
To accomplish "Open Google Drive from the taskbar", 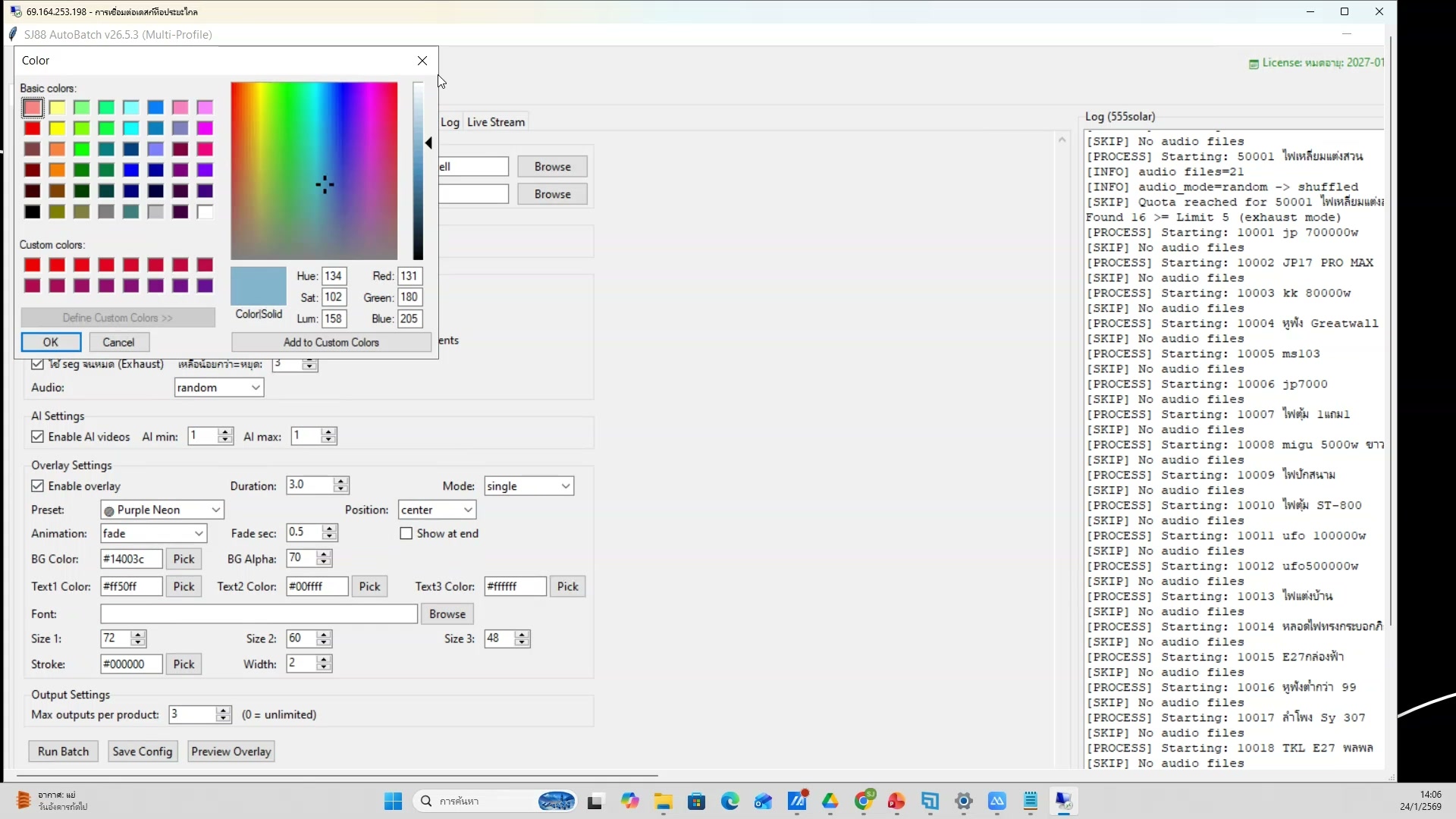I will click(831, 802).
